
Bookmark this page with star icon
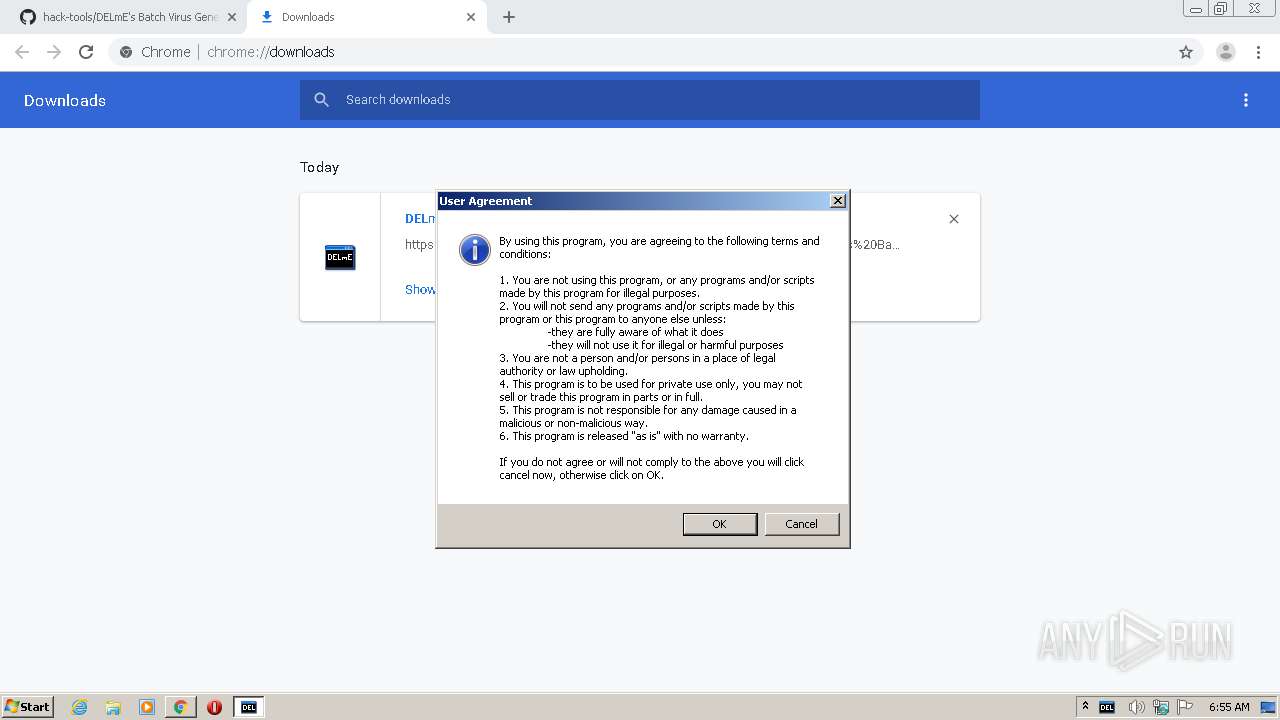tap(1186, 52)
